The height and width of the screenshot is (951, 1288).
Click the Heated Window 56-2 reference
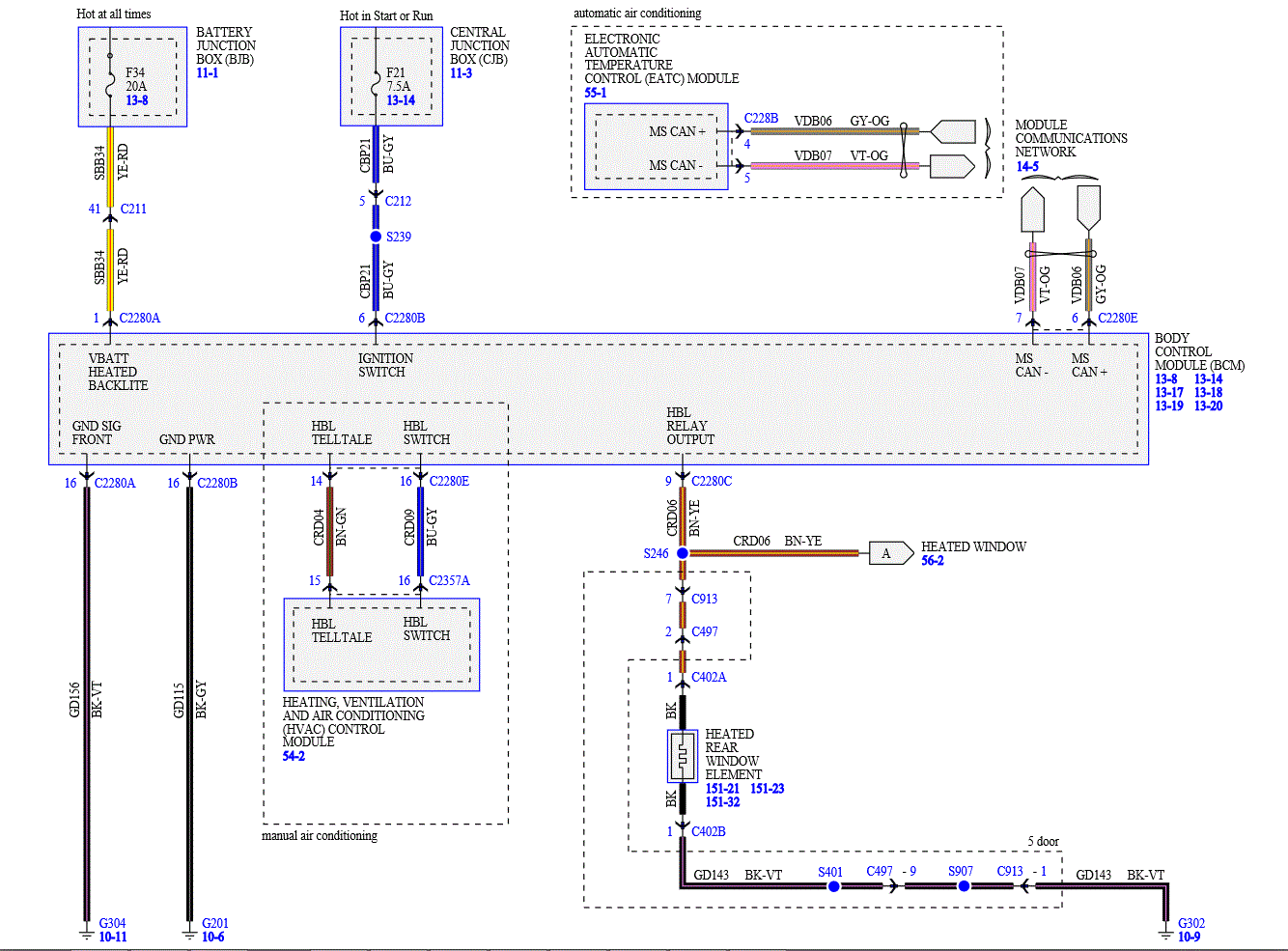tap(933, 560)
